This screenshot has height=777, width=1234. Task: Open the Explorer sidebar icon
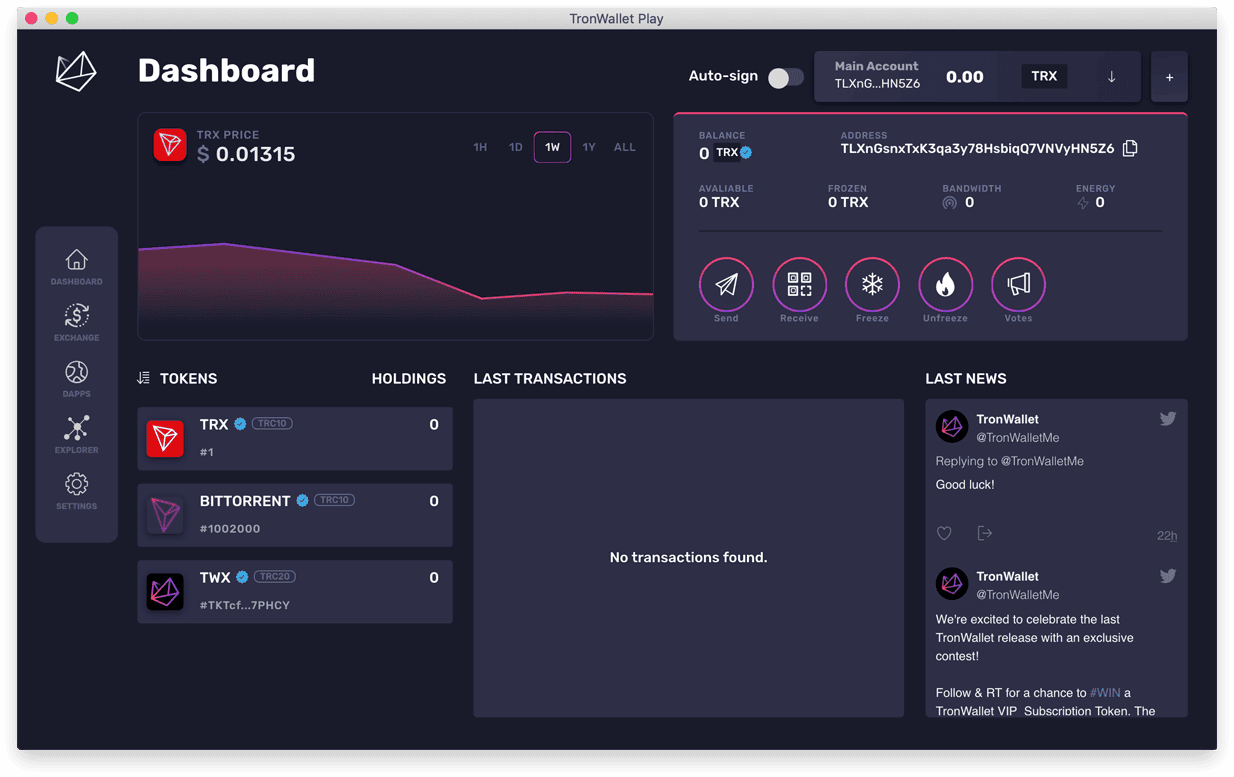[76, 428]
